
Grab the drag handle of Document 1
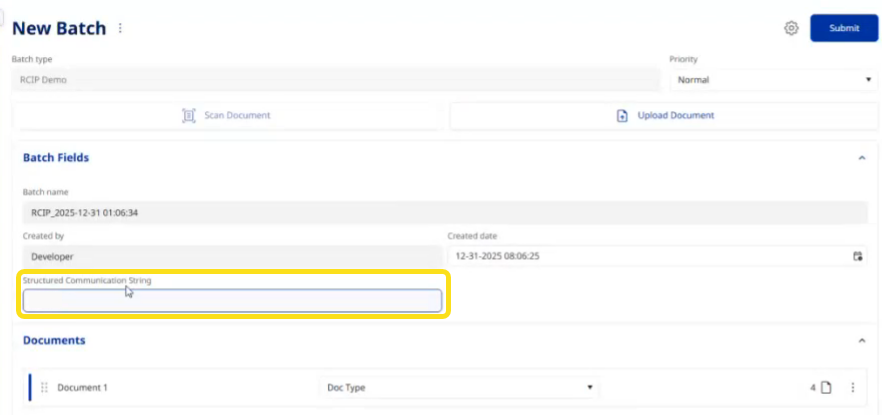click(x=44, y=387)
